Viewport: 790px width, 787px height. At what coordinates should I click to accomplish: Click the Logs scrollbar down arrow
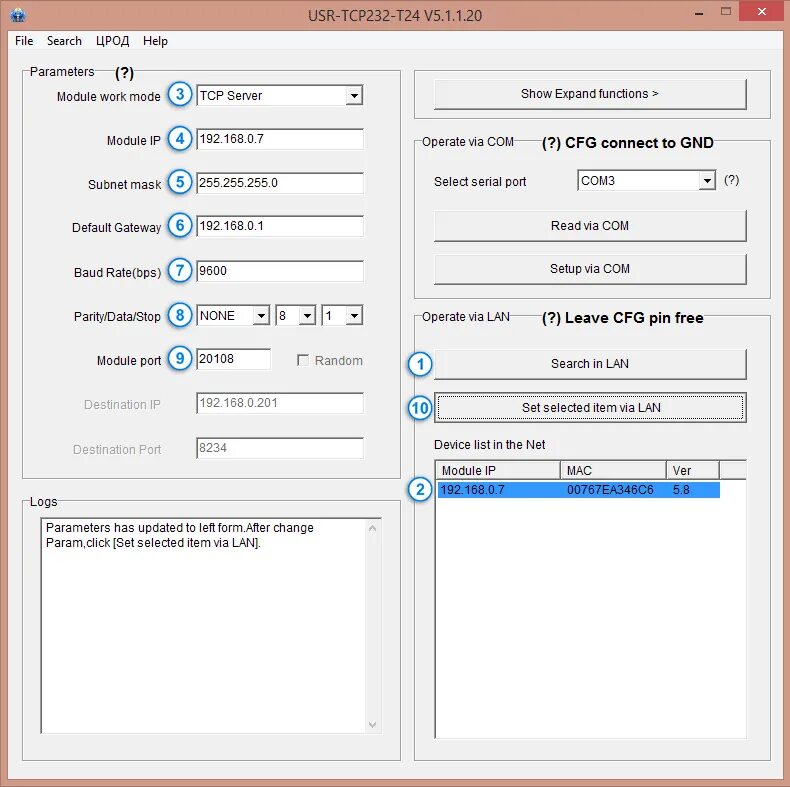coord(372,725)
